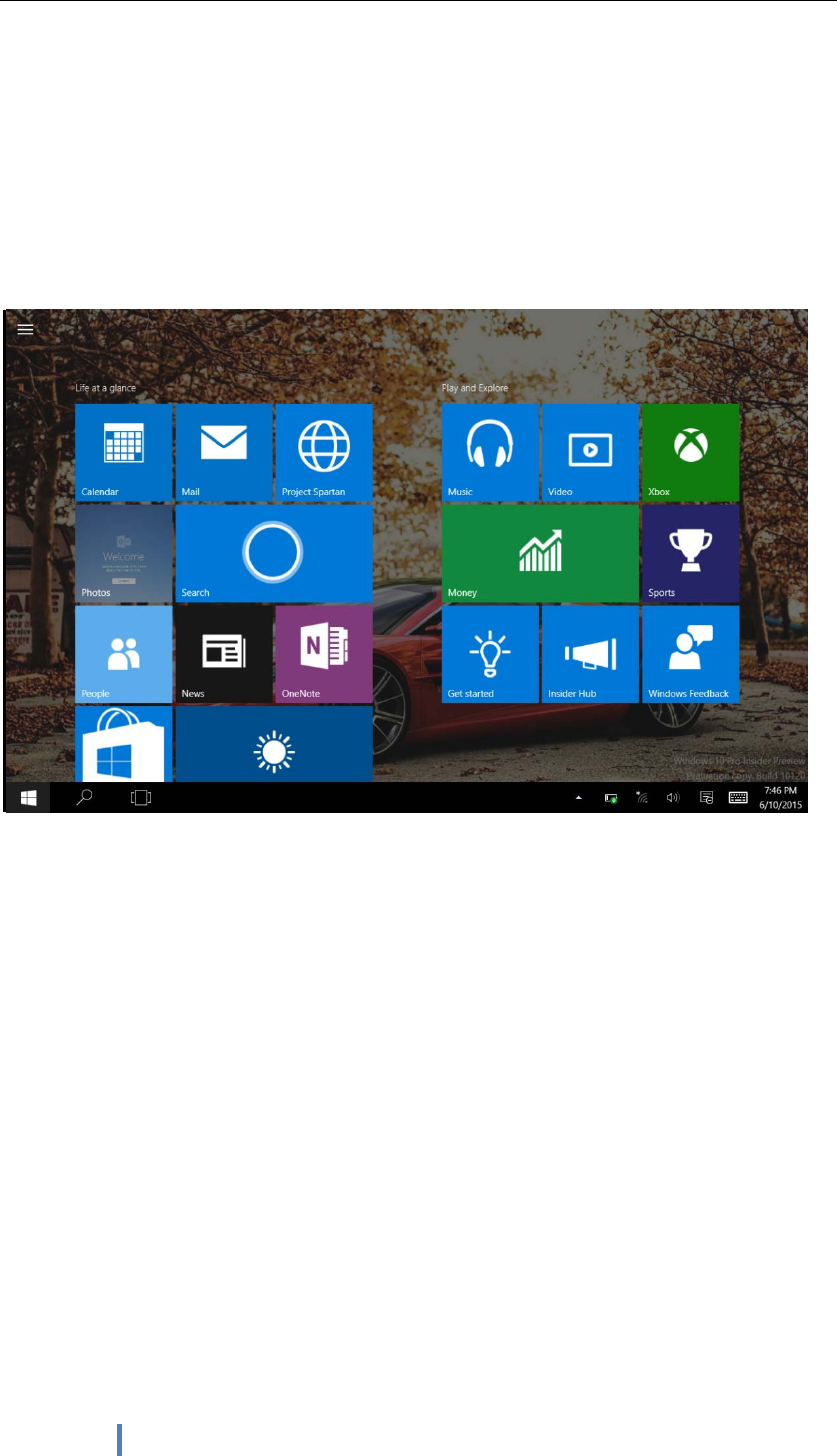
Task: Click the Windows Start button on taskbar
Action: (29, 797)
